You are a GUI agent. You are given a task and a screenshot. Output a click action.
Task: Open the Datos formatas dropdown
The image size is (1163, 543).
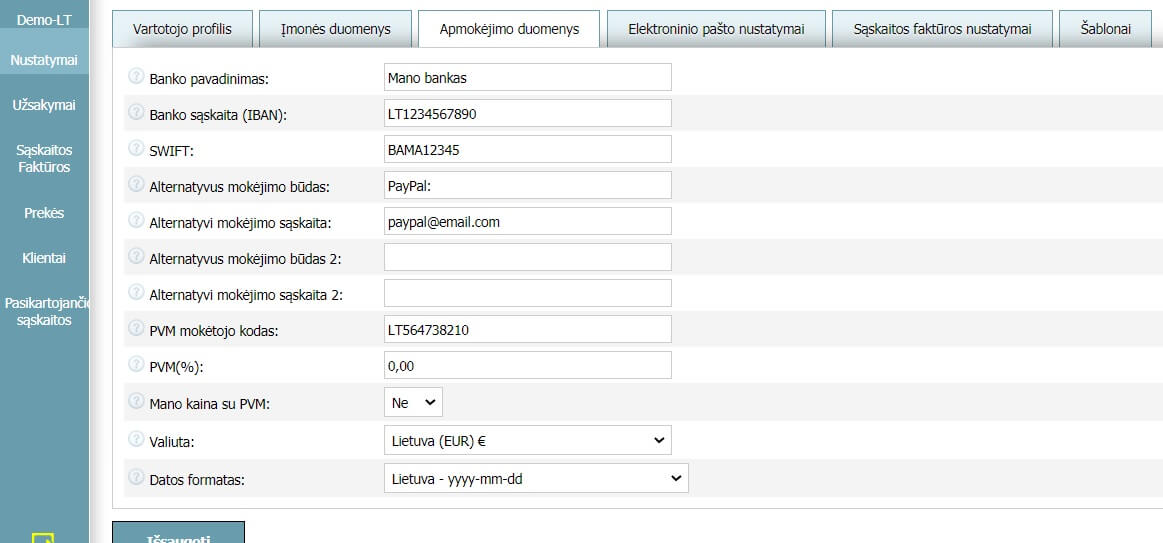coord(536,478)
